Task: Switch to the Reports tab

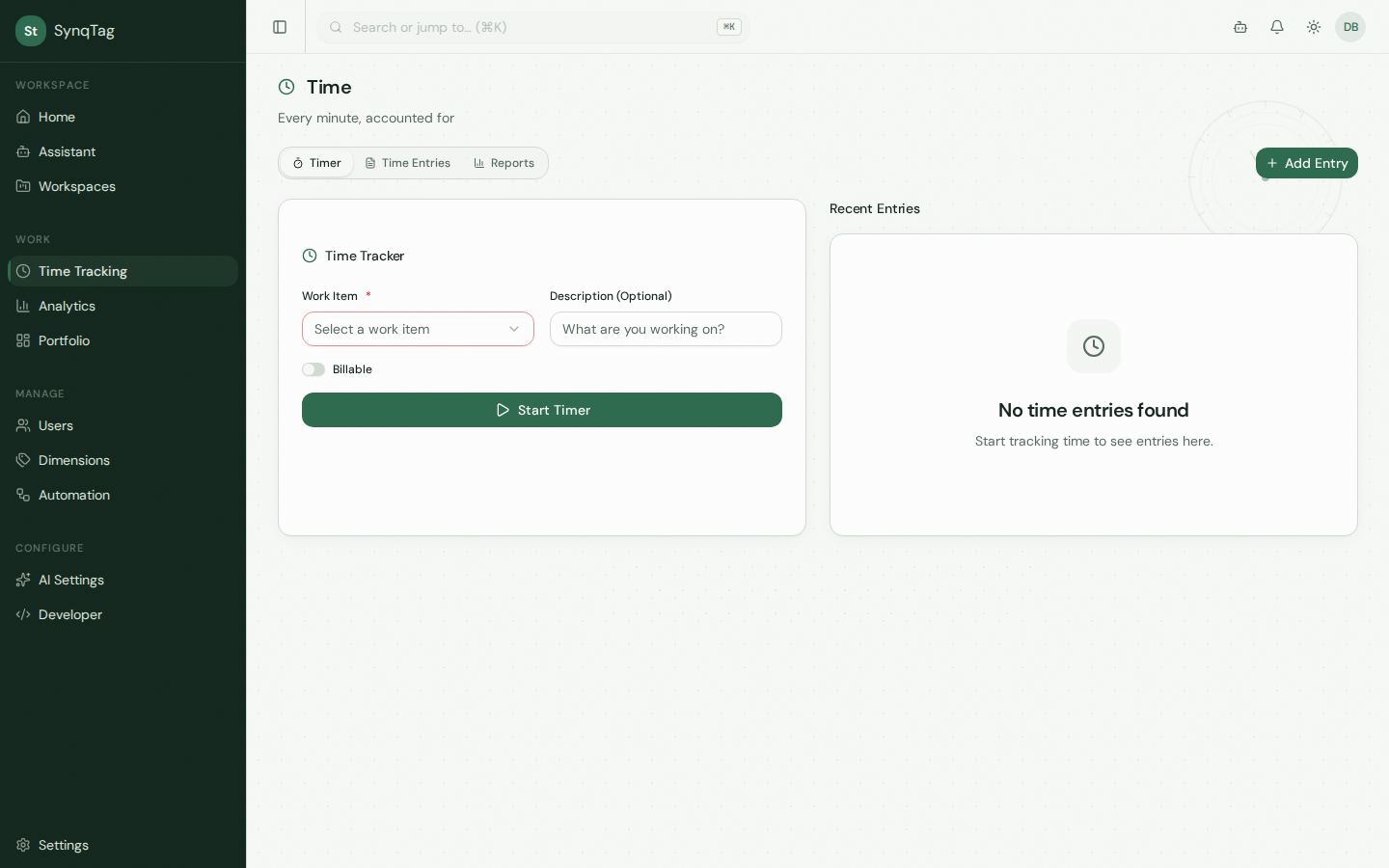Action: point(504,163)
